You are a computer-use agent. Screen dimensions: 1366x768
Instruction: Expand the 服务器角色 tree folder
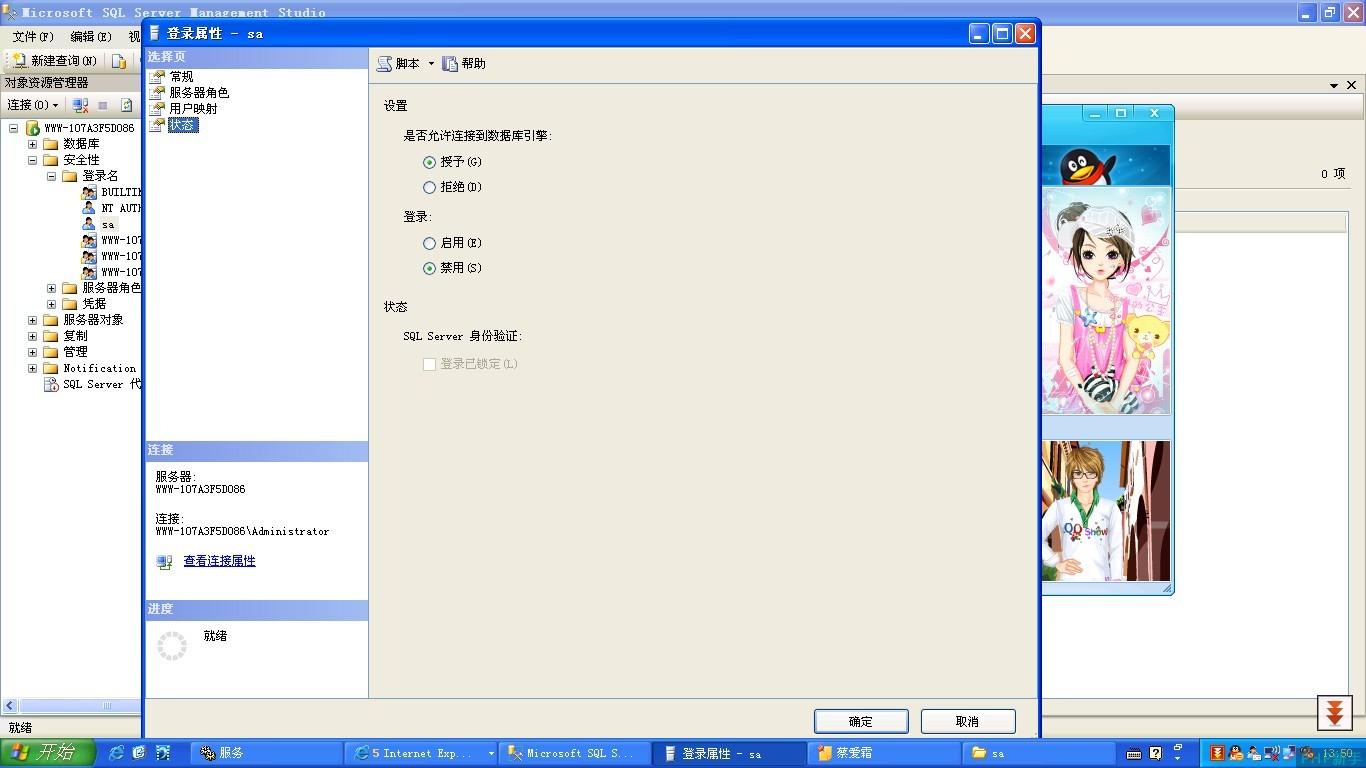pyautogui.click(x=52, y=288)
